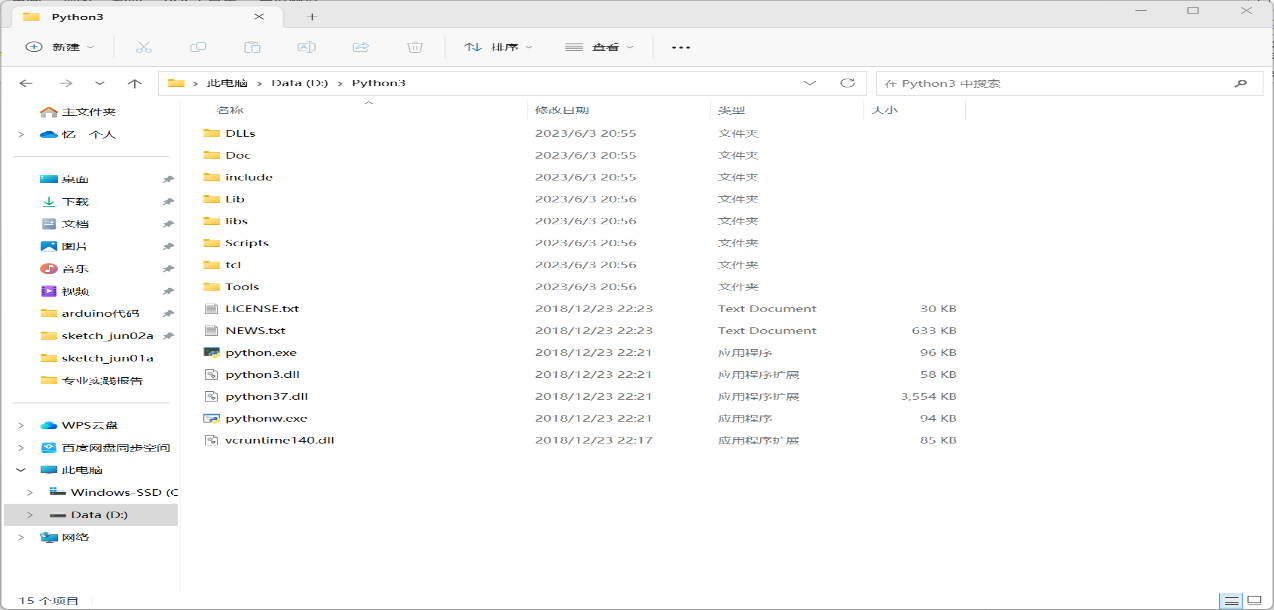This screenshot has height=610, width=1274.
Task: Select the LICENSE.txt document icon
Action: [x=211, y=309]
